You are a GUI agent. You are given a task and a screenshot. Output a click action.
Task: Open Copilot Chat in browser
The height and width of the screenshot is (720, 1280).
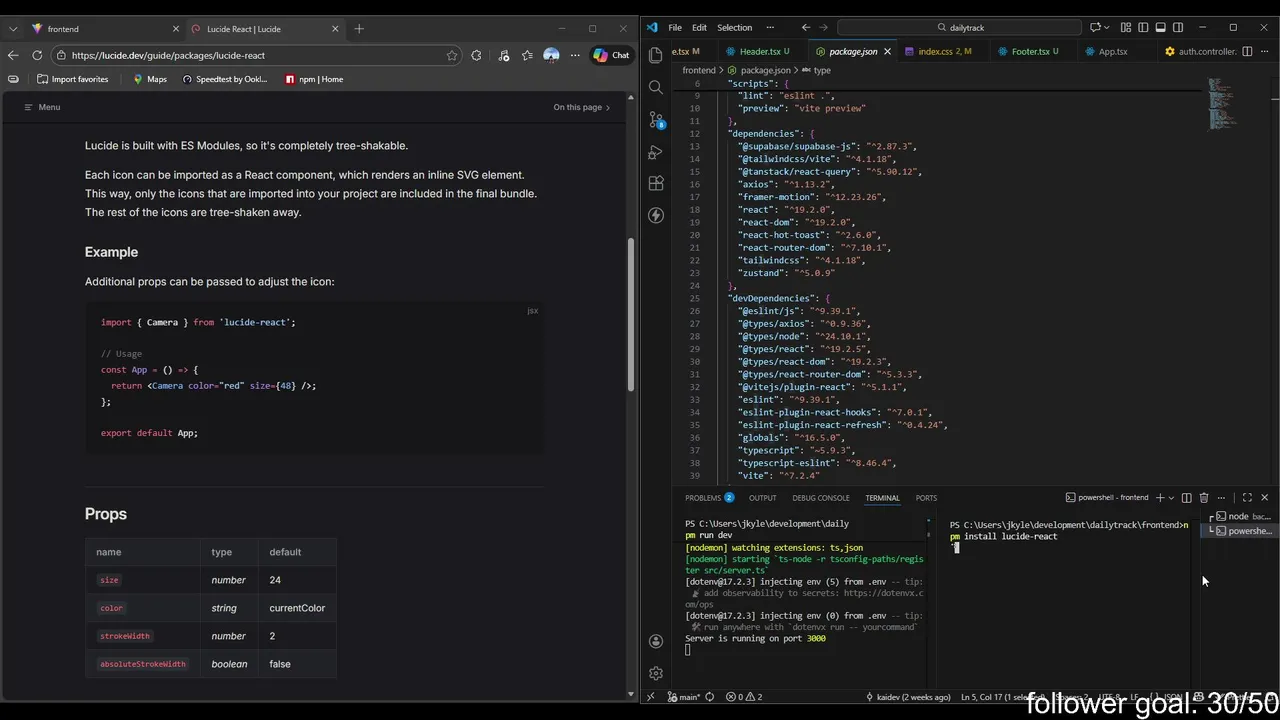pos(611,55)
